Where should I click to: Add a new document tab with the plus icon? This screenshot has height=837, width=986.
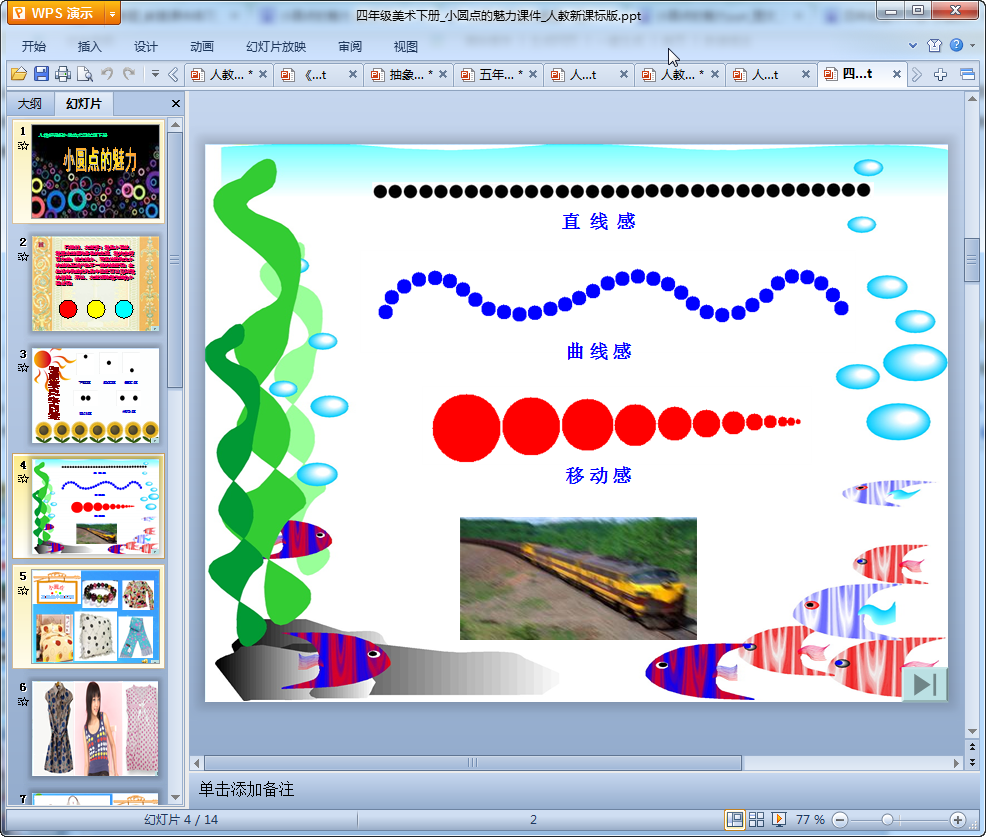pos(940,75)
